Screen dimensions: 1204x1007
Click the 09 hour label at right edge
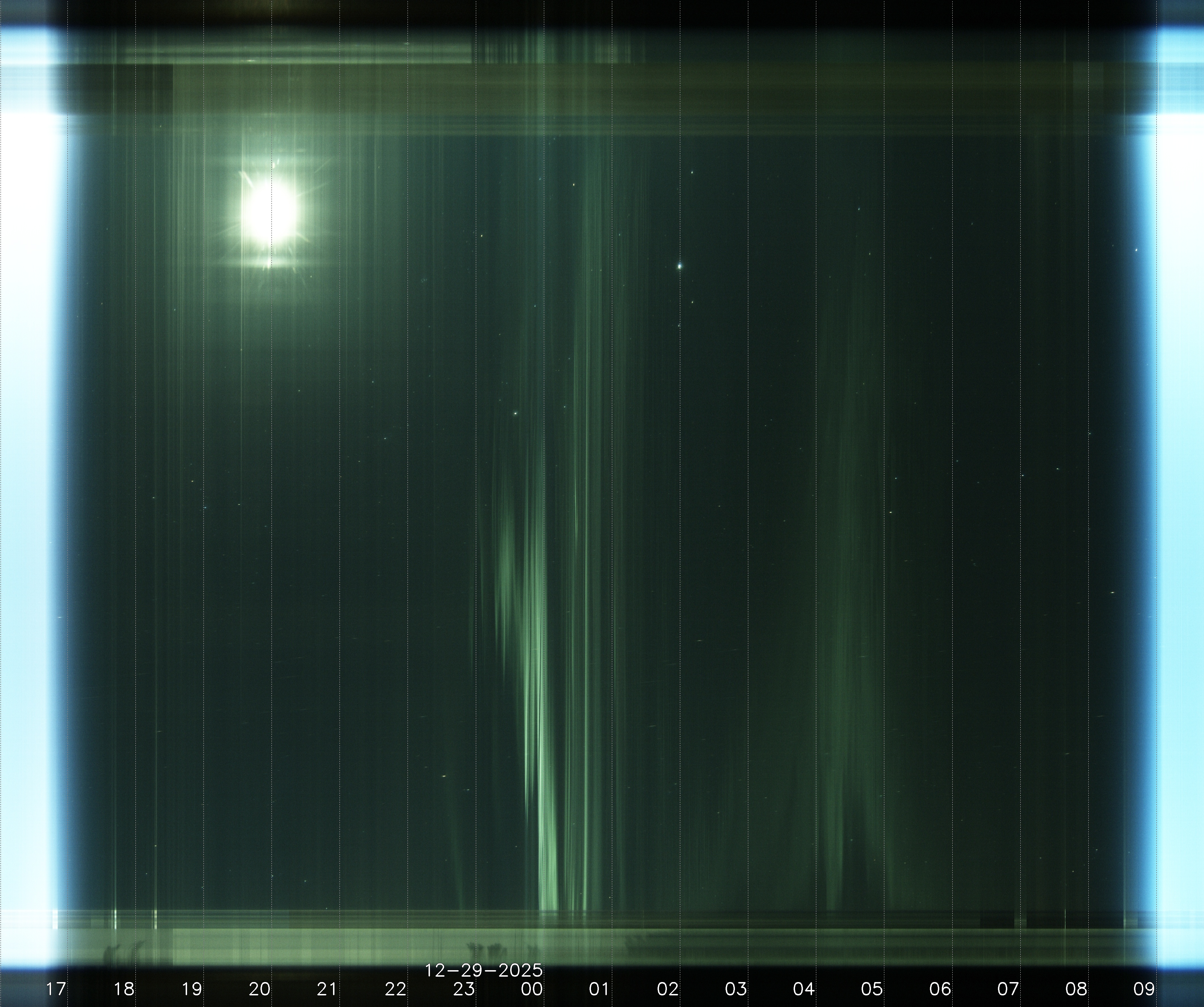pyautogui.click(x=1144, y=989)
